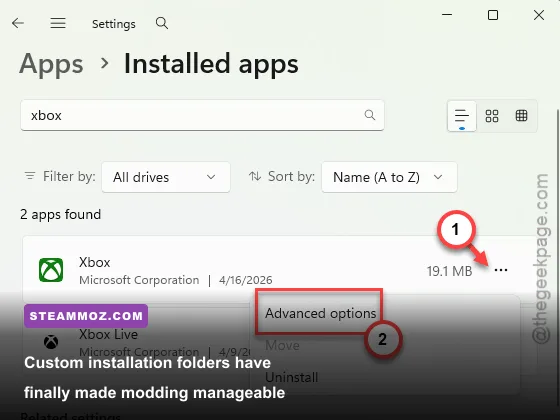Viewport: 560px width, 420px height.
Task: Click the Xbox Live app name
Action: (x=108, y=335)
